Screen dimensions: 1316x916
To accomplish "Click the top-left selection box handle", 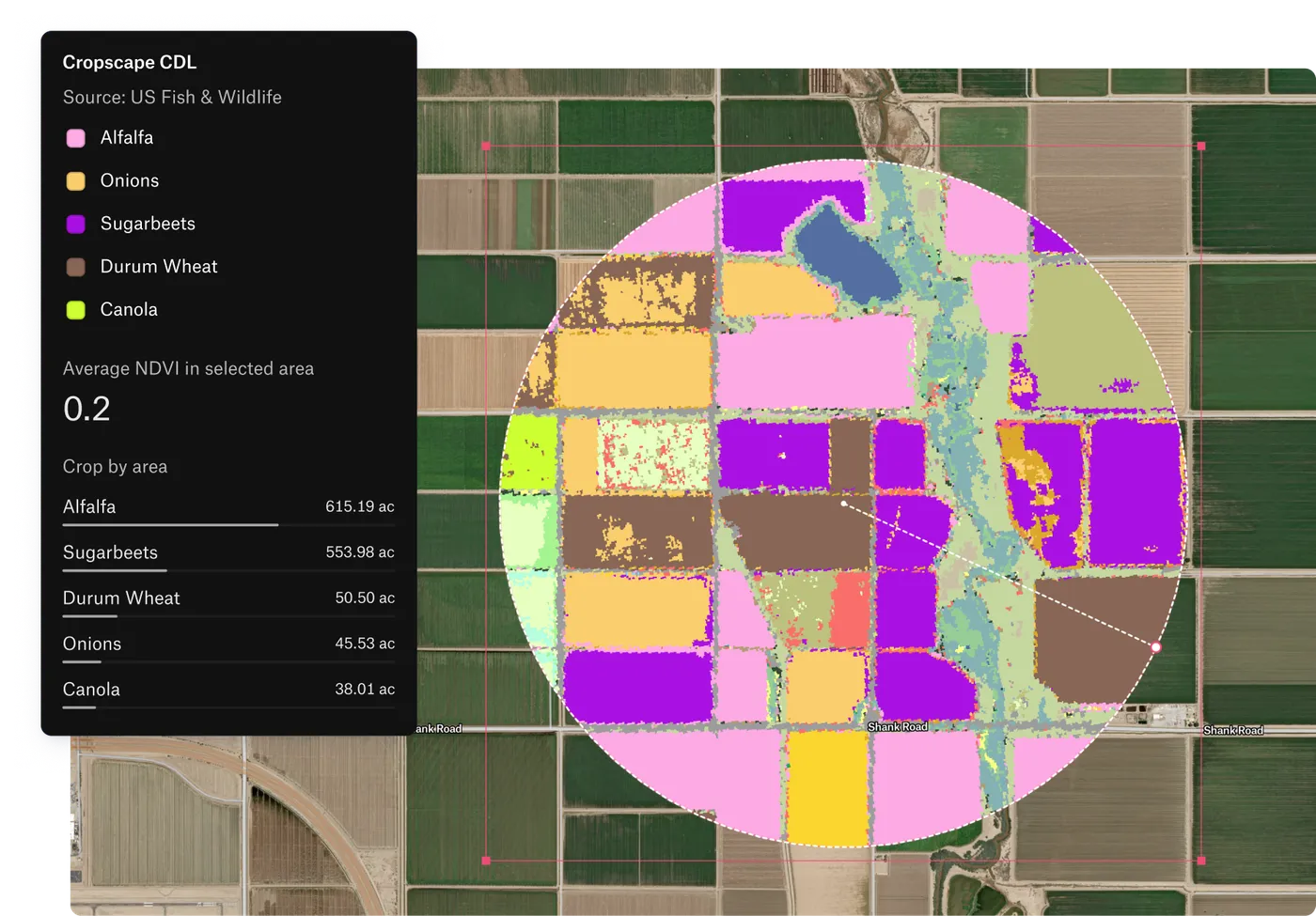I will tap(486, 147).
